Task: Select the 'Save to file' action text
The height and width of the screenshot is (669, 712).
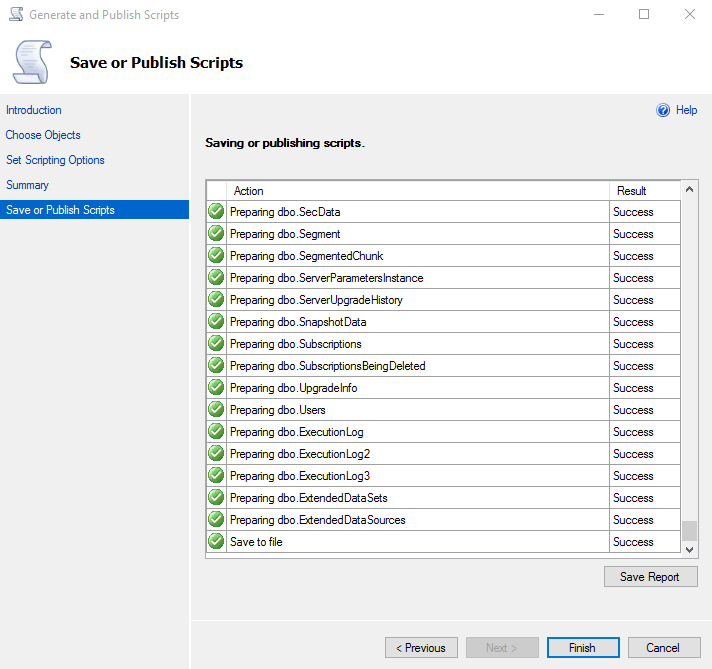Action: click(x=256, y=542)
